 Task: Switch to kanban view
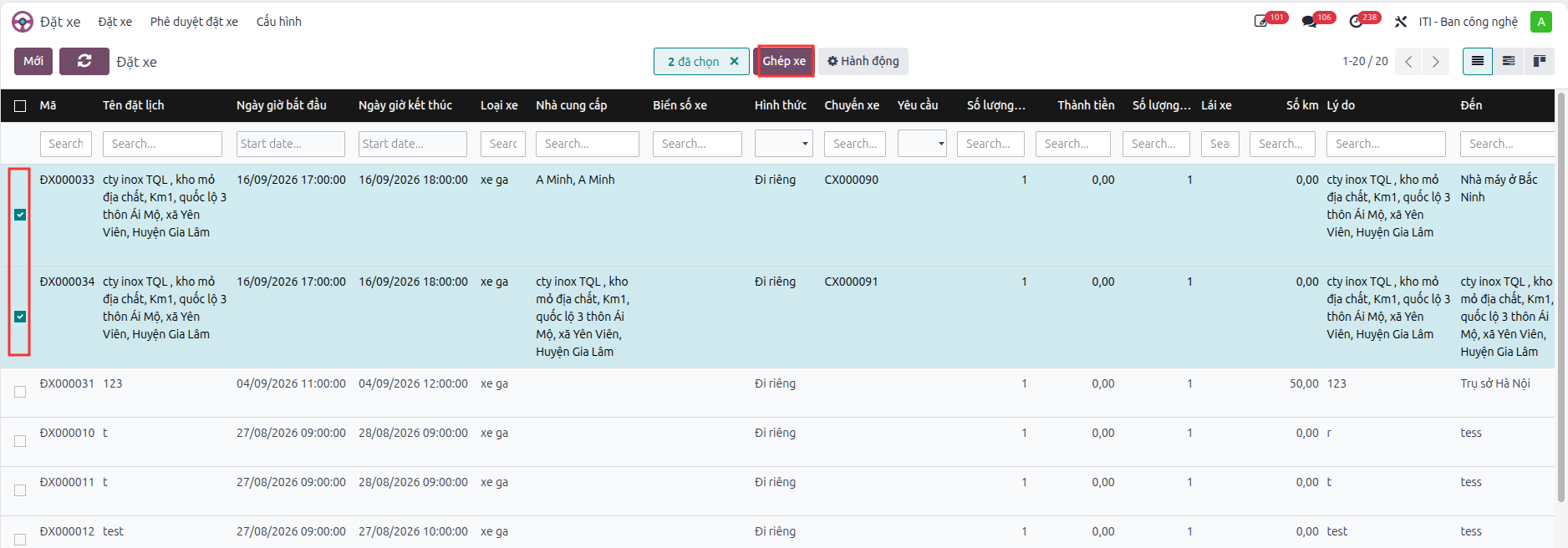1540,61
